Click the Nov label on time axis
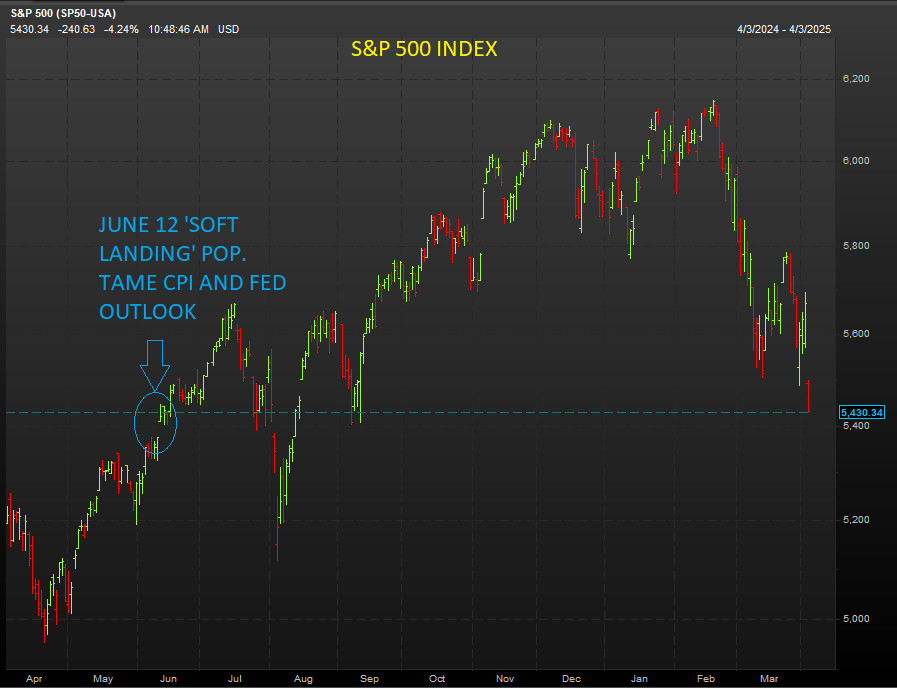The image size is (897, 688). (505, 679)
